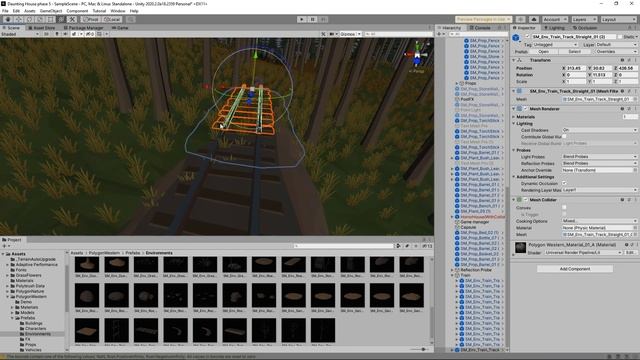Expand the Props object in Hierarchy
Image resolution: width=640 pixels, height=360 pixels.
click(457, 83)
